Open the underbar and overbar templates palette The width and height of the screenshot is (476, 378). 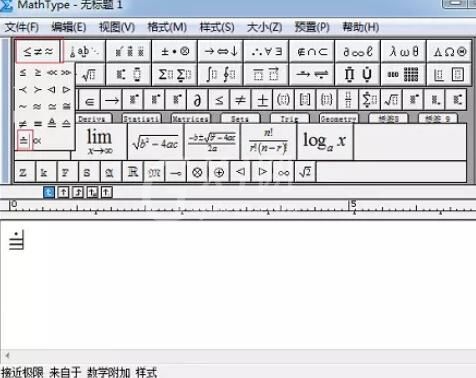[266, 74]
